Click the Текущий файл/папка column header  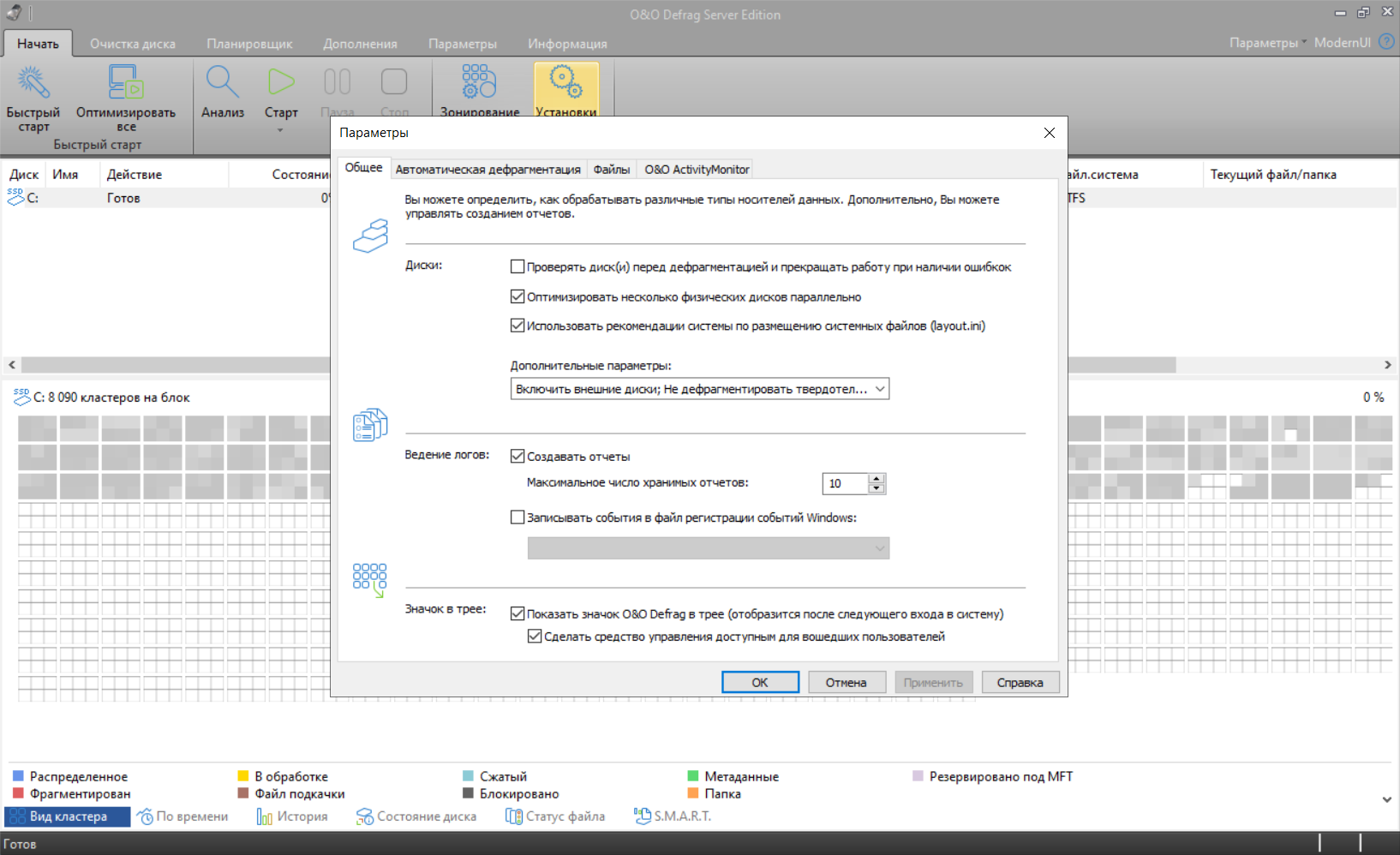point(1300,175)
